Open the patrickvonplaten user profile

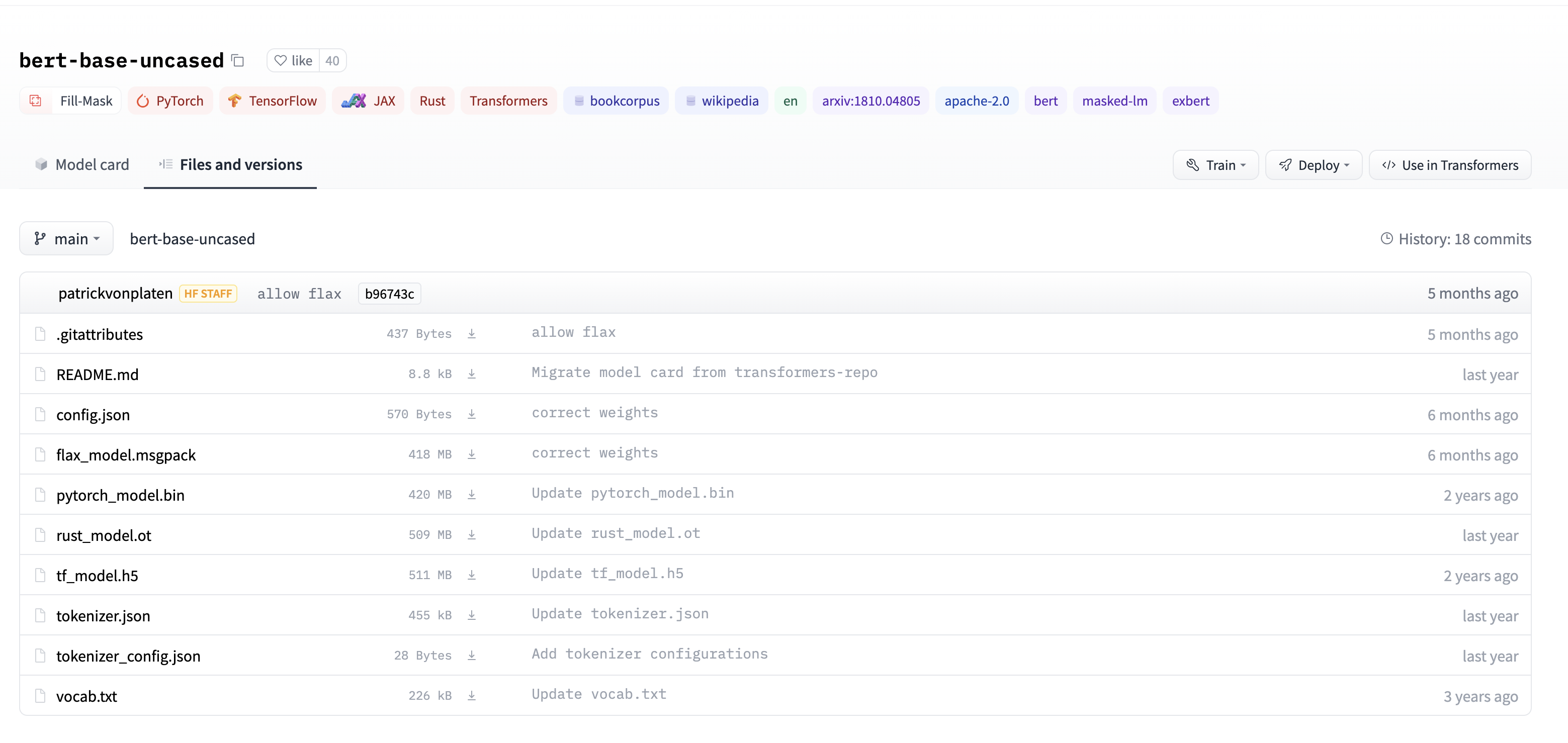pyautogui.click(x=115, y=293)
